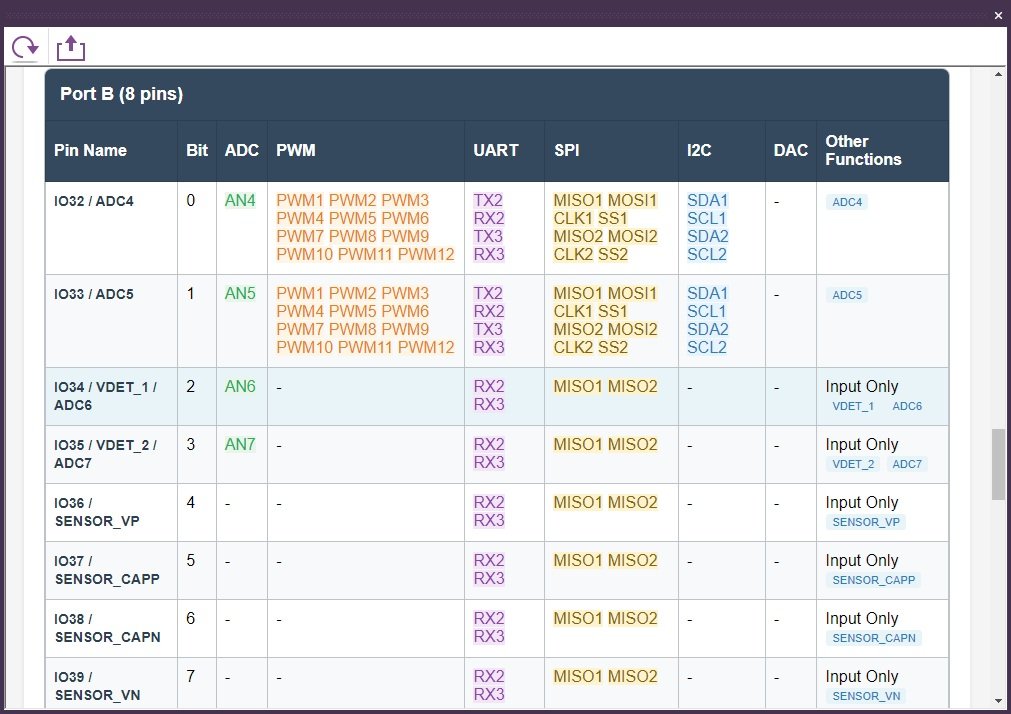
Task: Click the vertical scrollbar thumb
Action: 997,464
